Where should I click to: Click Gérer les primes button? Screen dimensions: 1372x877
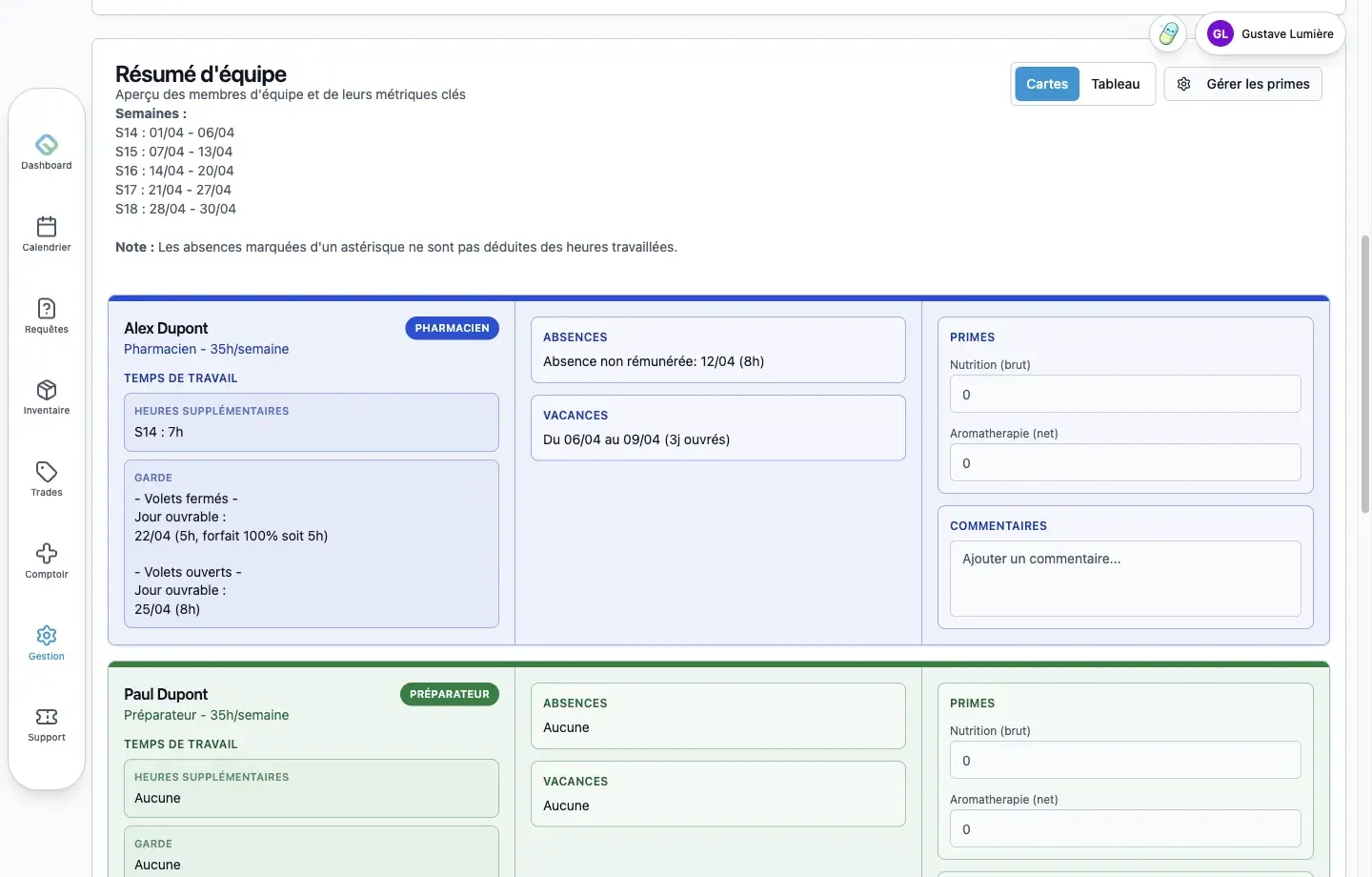pos(1242,84)
